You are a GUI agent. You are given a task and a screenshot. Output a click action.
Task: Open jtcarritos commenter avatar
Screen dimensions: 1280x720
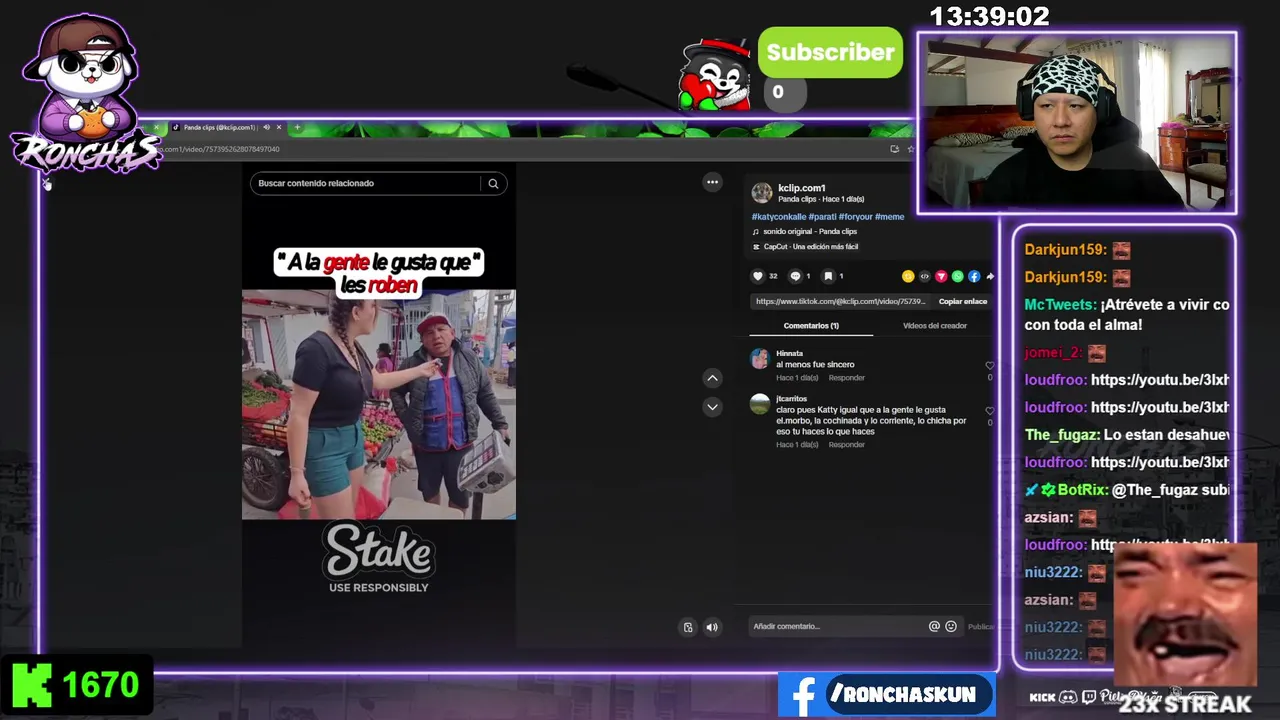(760, 404)
